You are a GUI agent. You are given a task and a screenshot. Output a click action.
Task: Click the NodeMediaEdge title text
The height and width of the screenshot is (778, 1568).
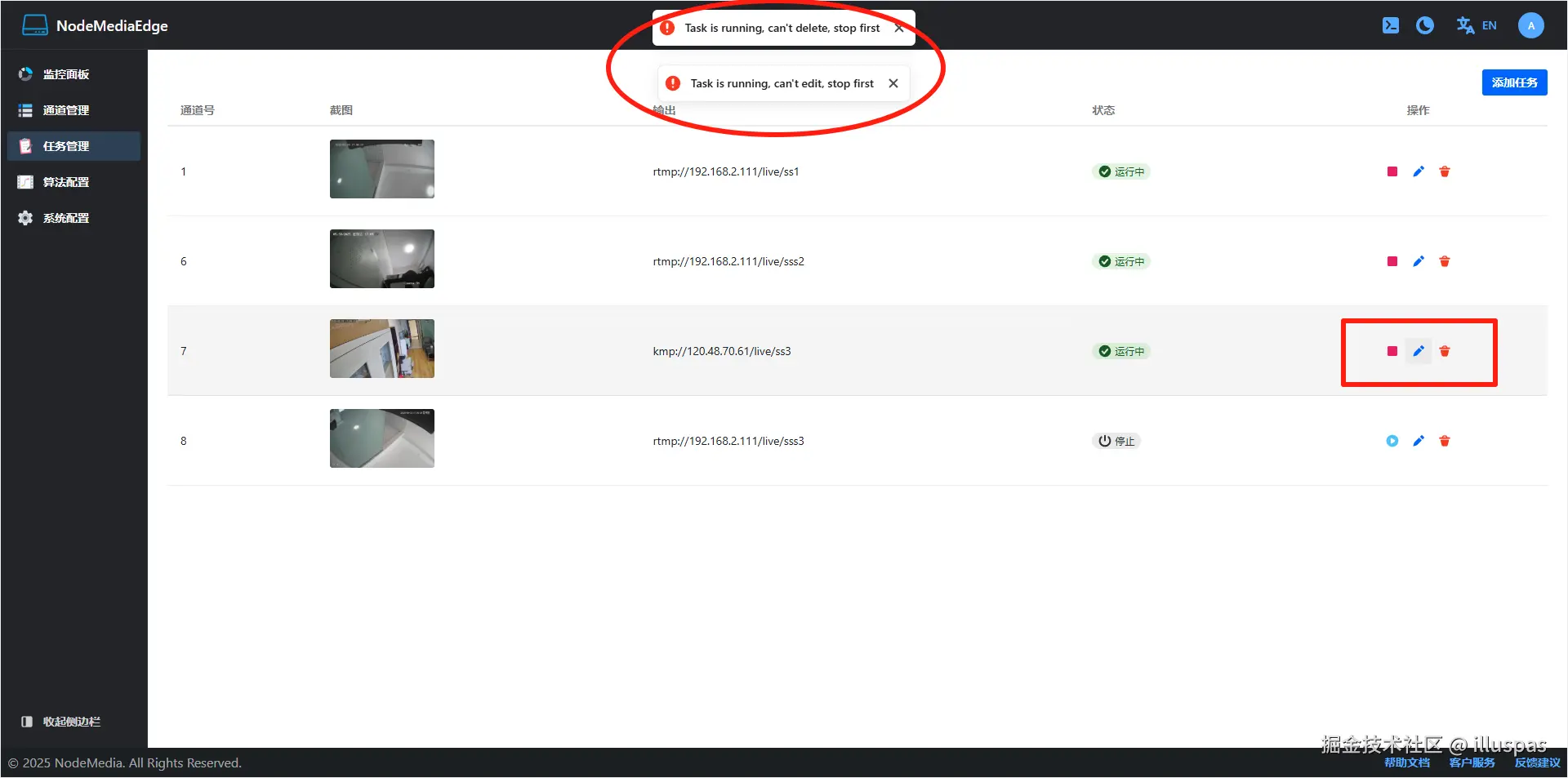pyautogui.click(x=112, y=25)
